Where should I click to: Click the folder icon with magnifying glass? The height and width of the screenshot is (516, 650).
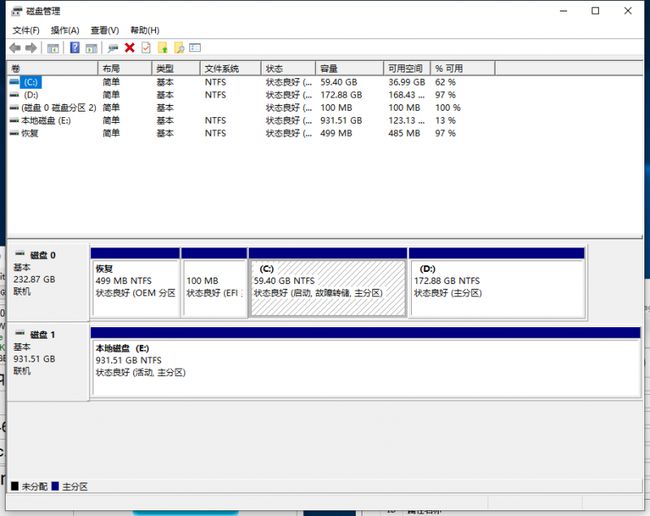coord(179,48)
